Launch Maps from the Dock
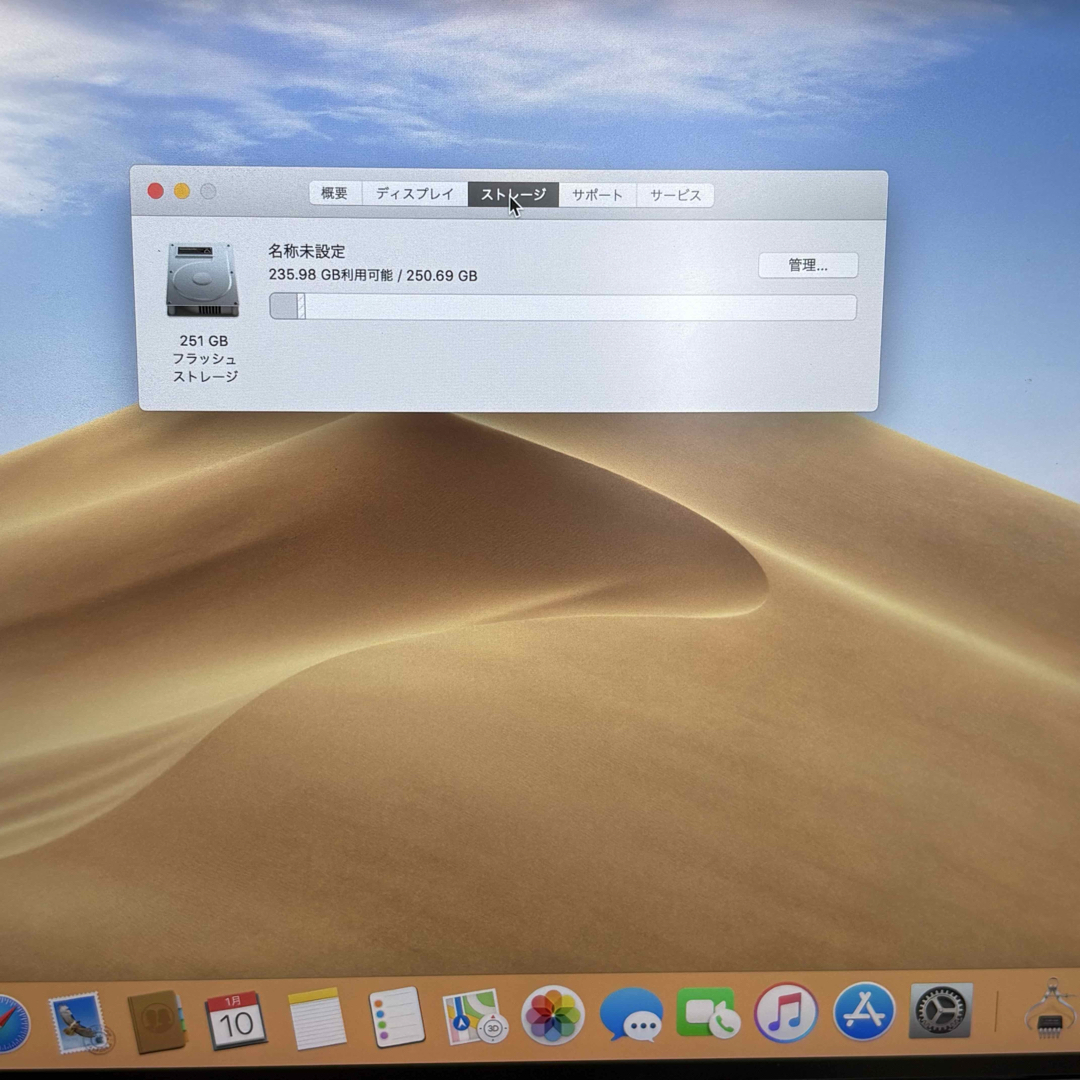 474,1017
